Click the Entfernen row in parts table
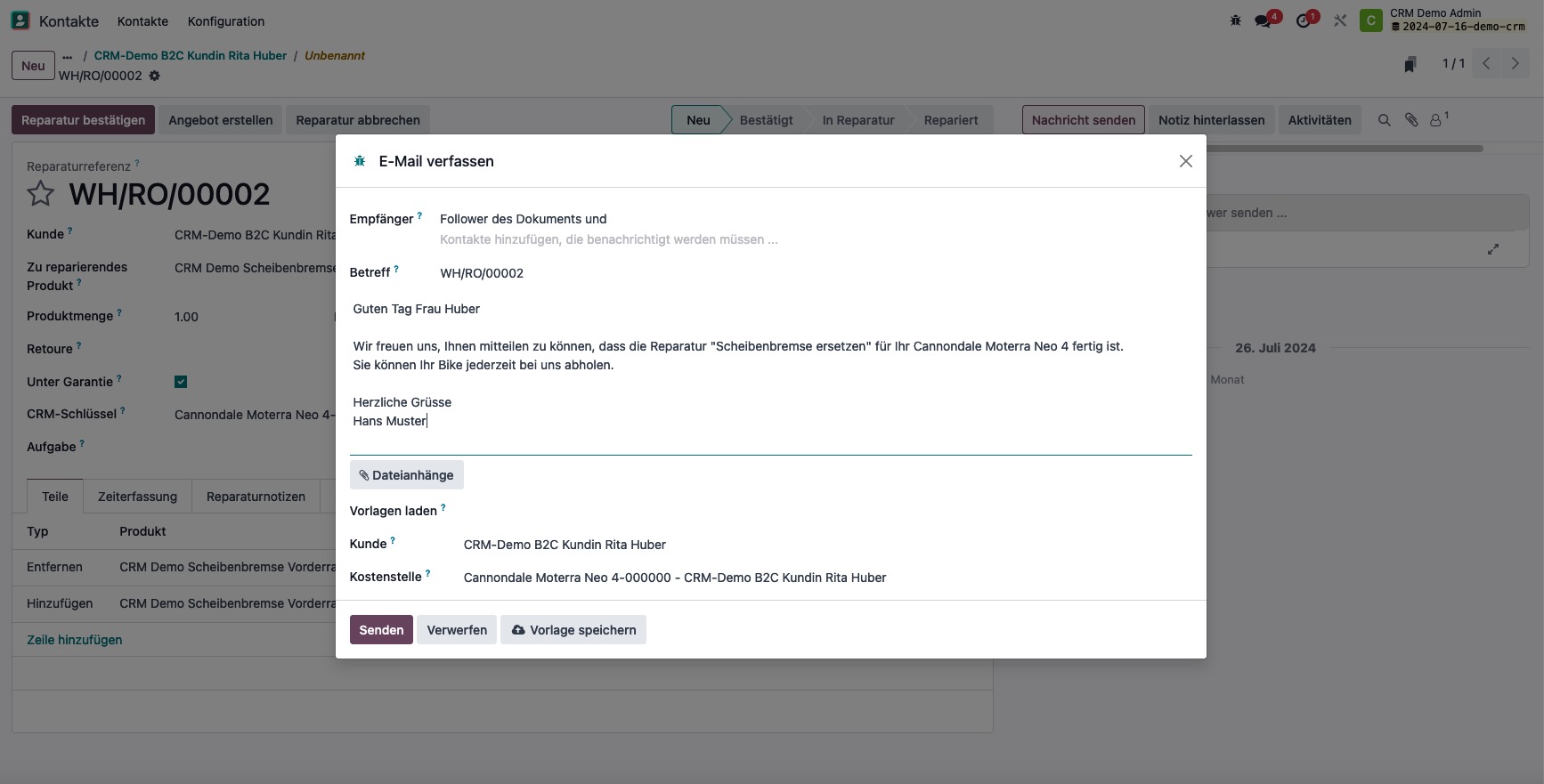The image size is (1544, 784). pos(175,567)
